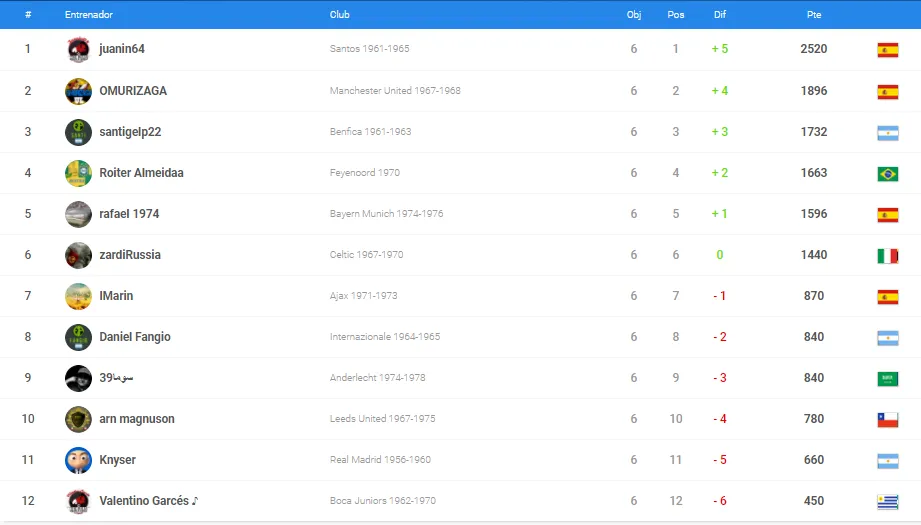The height and width of the screenshot is (525, 921).
Task: Select Valentino Garcés's avatar
Action: (78, 502)
